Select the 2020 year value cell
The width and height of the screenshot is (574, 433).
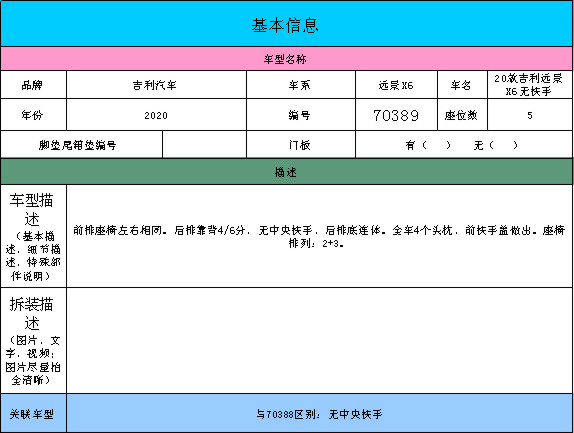click(156, 115)
